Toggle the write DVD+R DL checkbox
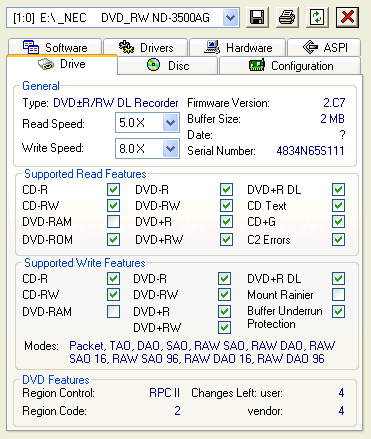371x439 pixels. [x=338, y=279]
